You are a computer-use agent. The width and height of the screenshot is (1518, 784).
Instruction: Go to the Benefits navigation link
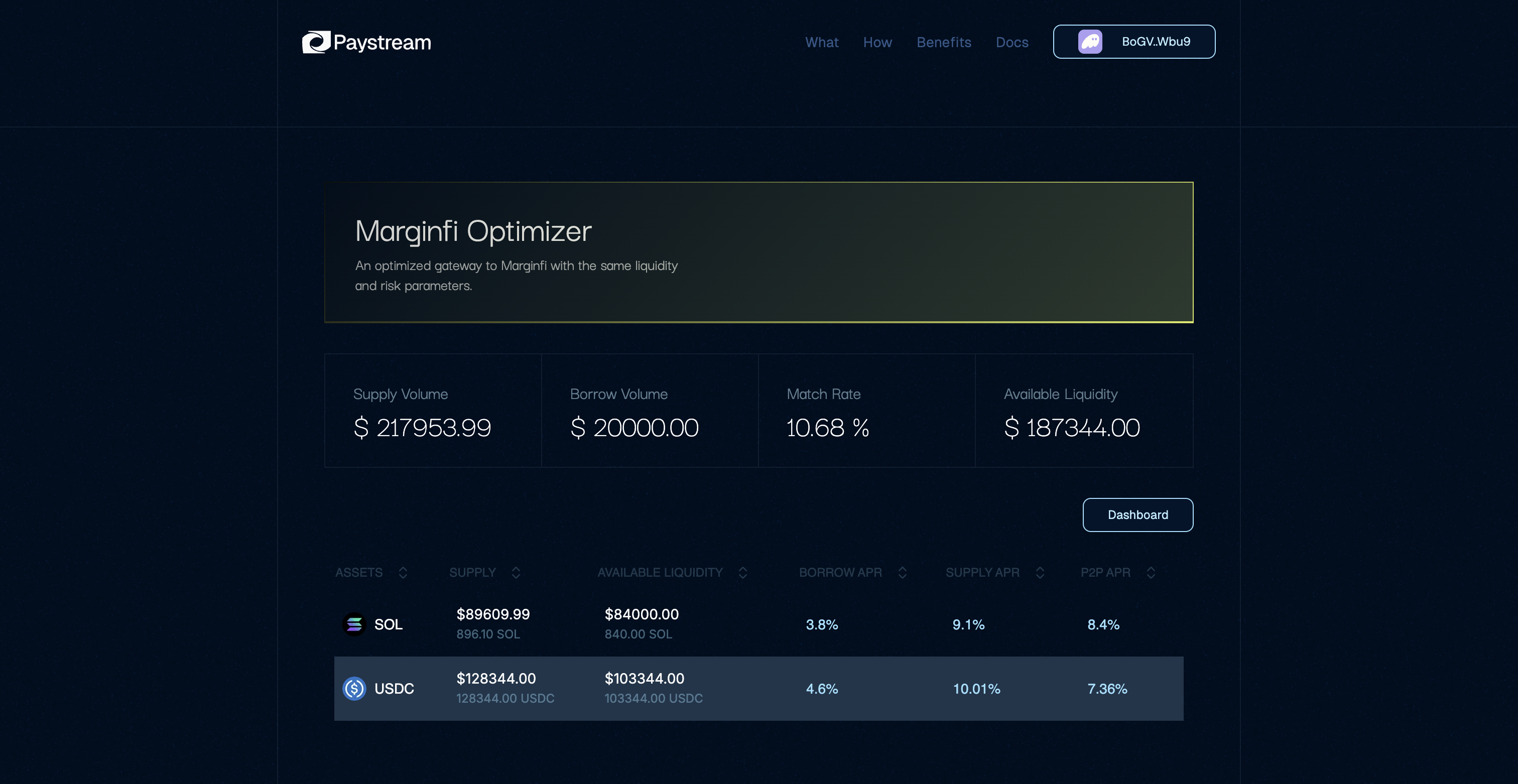click(x=943, y=42)
